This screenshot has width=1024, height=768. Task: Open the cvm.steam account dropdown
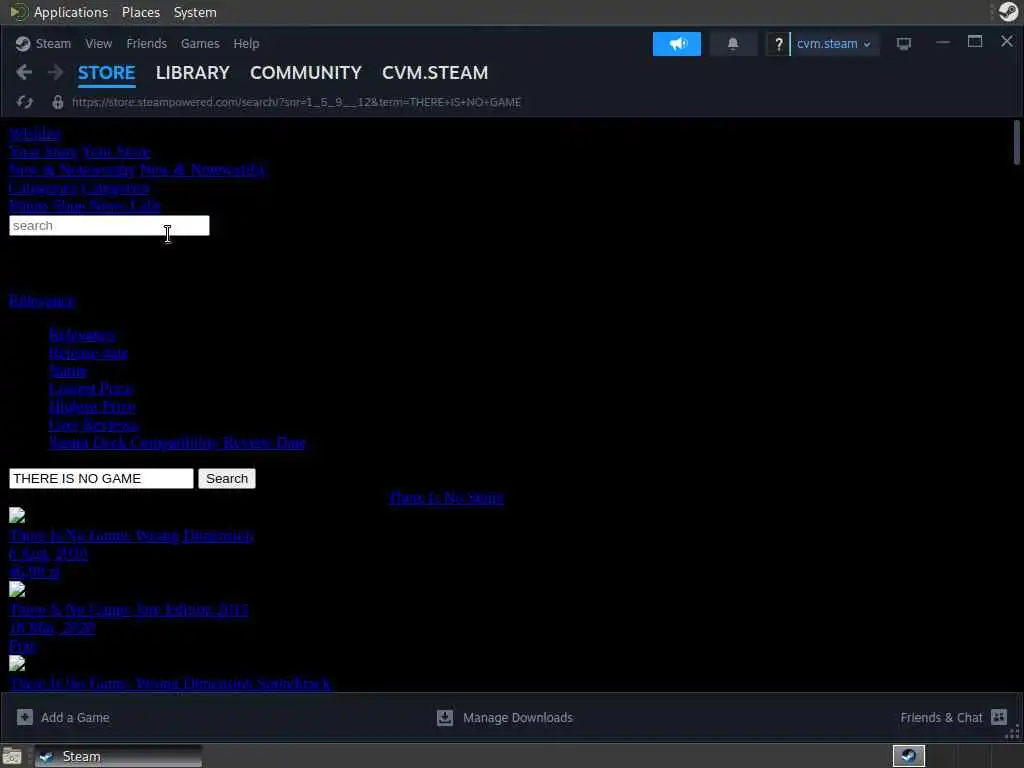(x=834, y=44)
